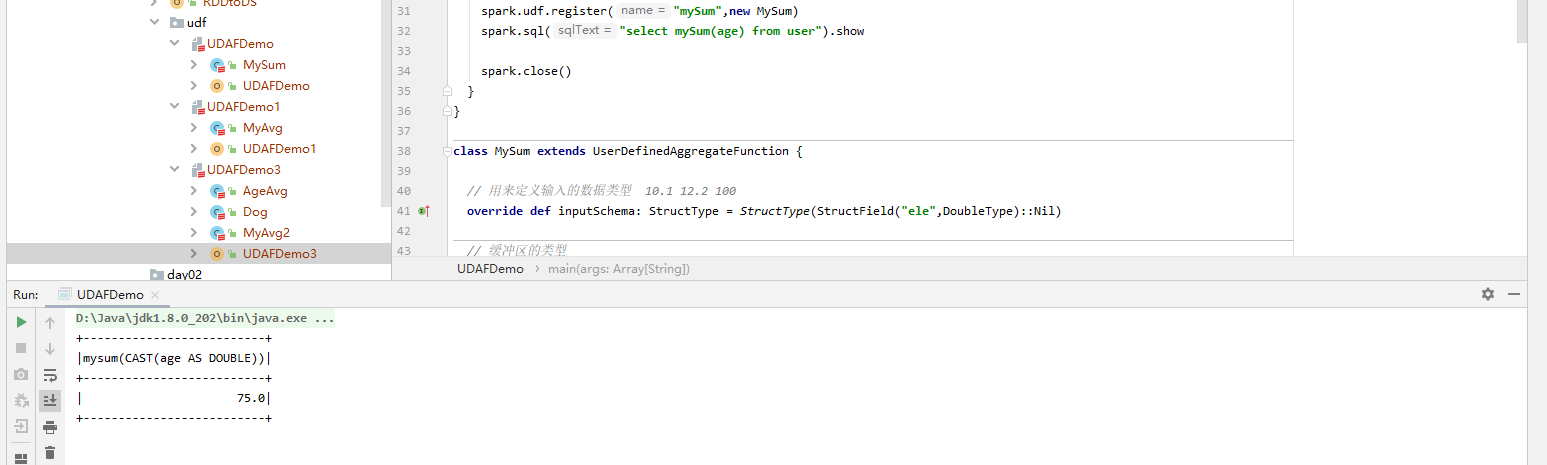
Task: Select the day02 folder in project tree
Action: click(184, 274)
